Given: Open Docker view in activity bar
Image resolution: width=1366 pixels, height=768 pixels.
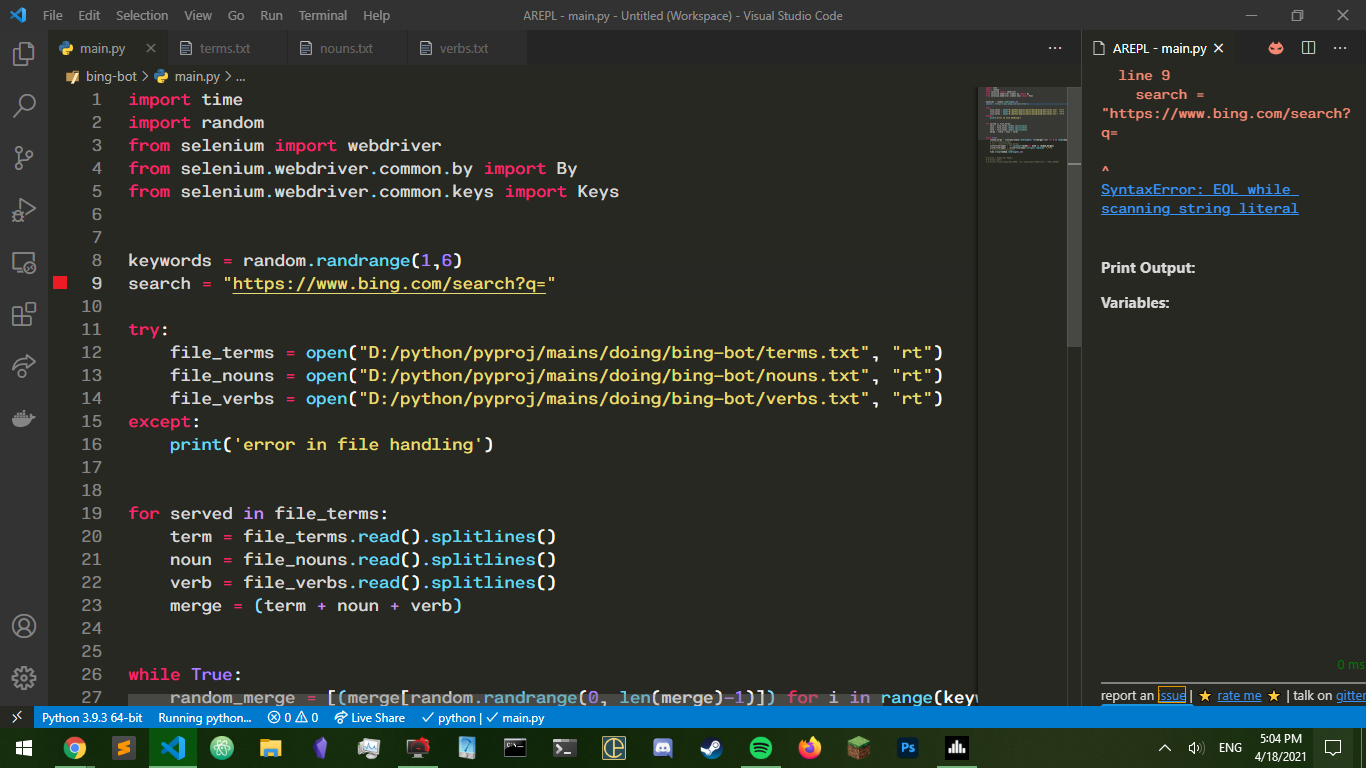Looking at the screenshot, I should (x=24, y=418).
